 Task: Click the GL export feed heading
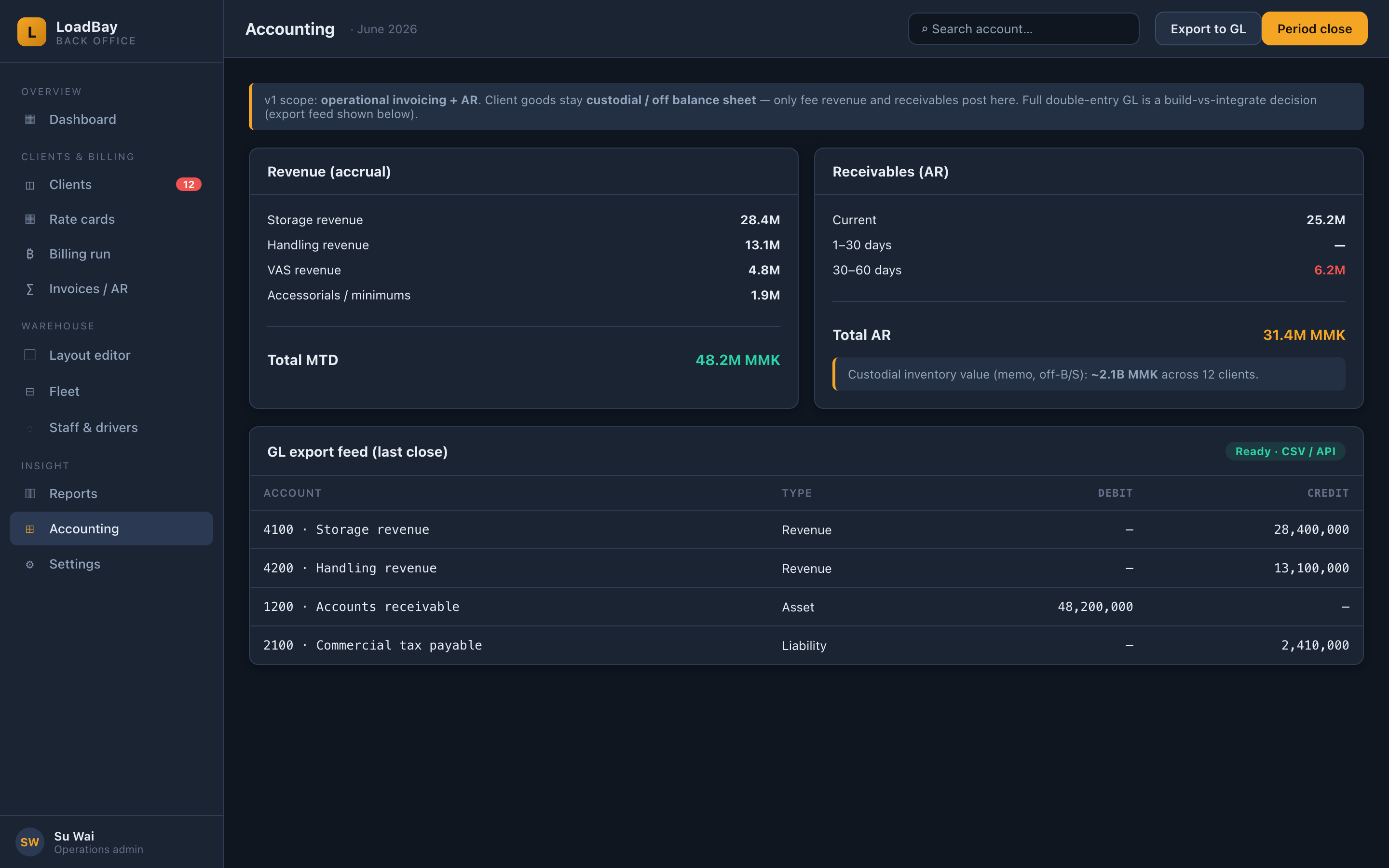[x=357, y=452]
